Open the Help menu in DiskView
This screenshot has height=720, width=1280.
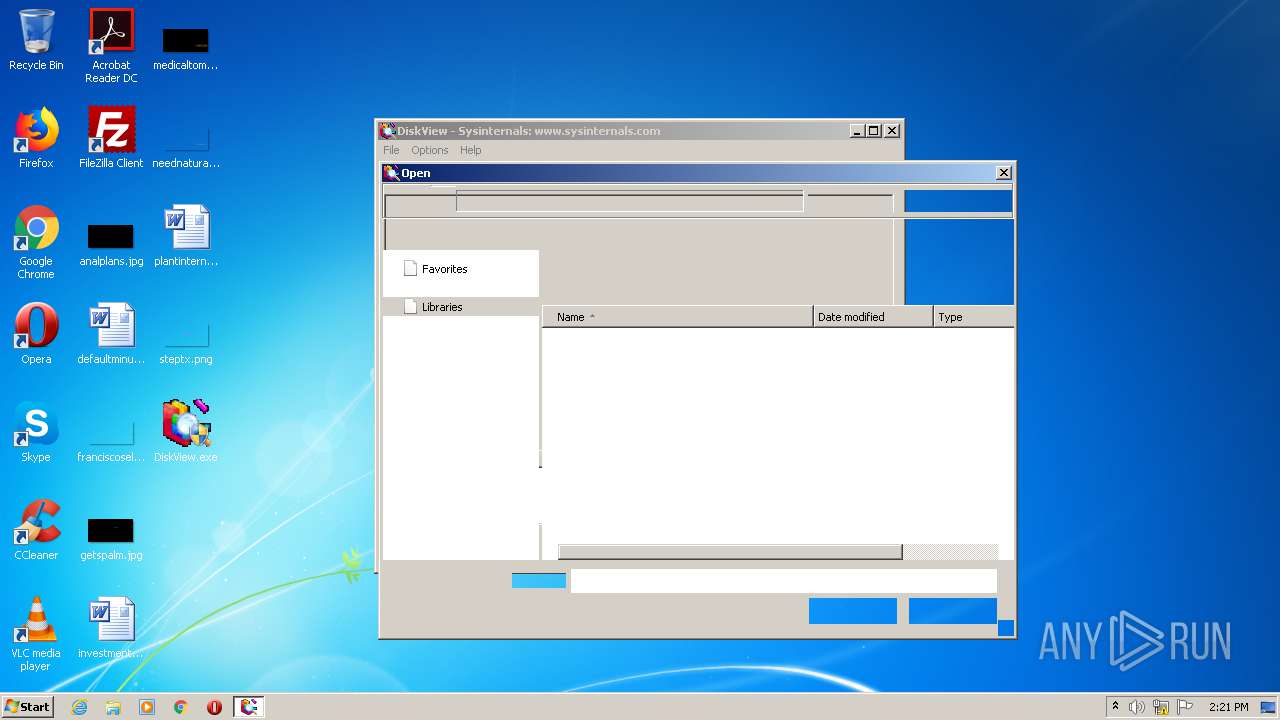[x=471, y=150]
